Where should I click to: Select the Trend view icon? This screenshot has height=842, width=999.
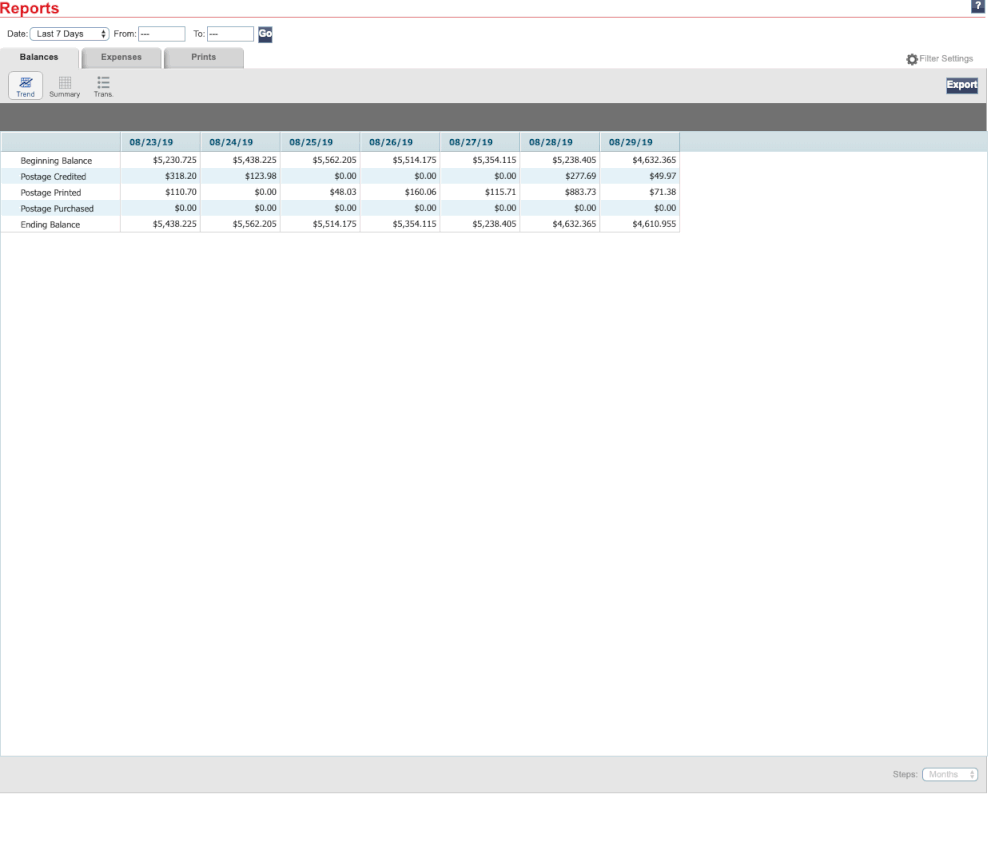25,85
